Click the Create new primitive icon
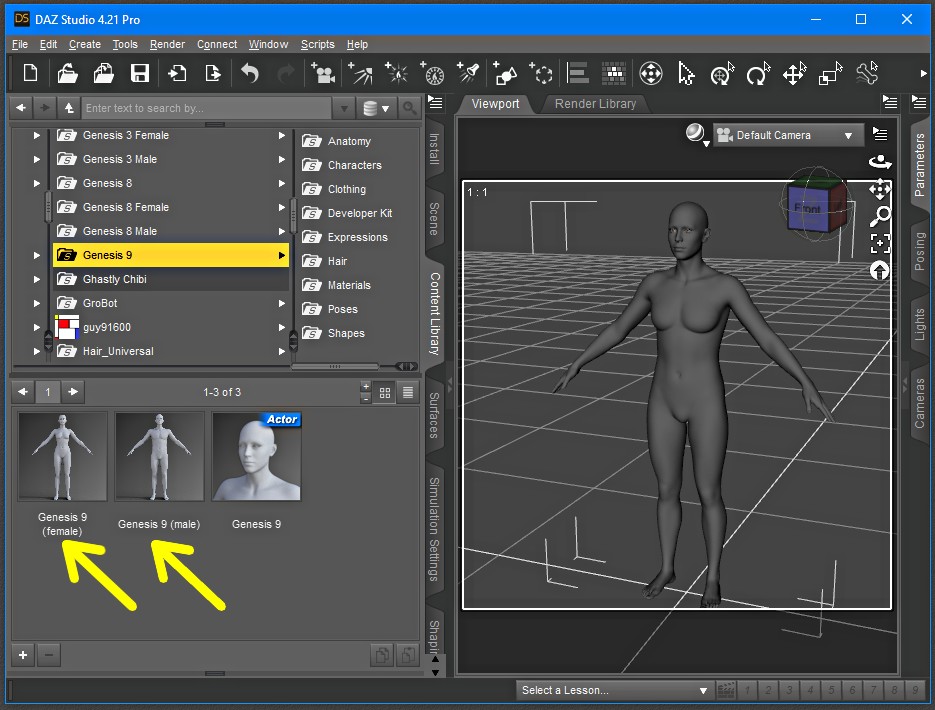 point(505,73)
